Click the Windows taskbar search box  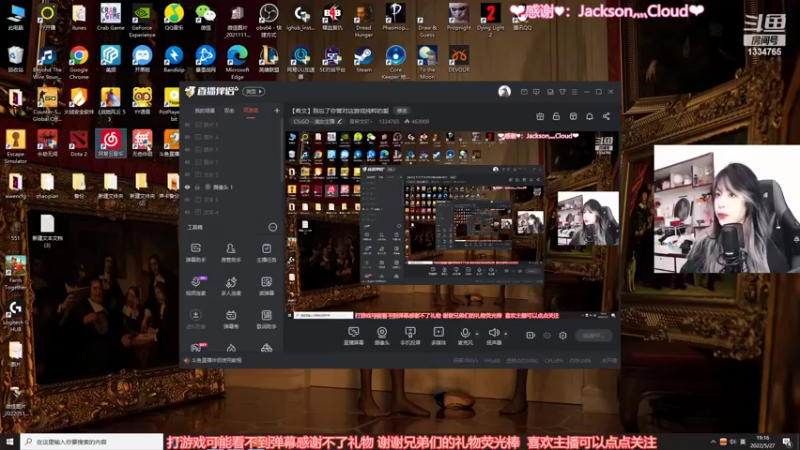coord(92,442)
